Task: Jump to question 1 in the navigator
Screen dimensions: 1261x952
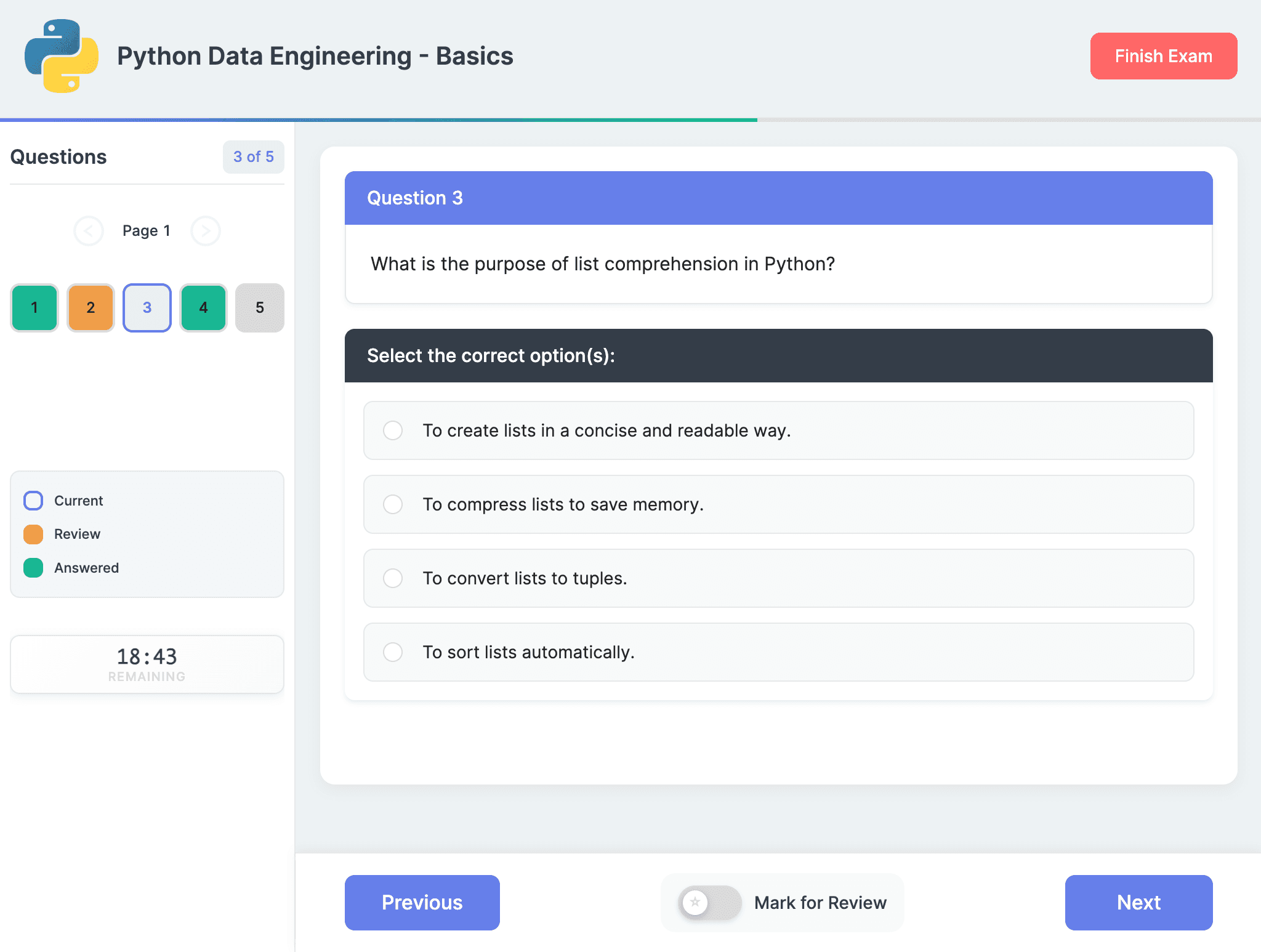Action: pos(34,308)
